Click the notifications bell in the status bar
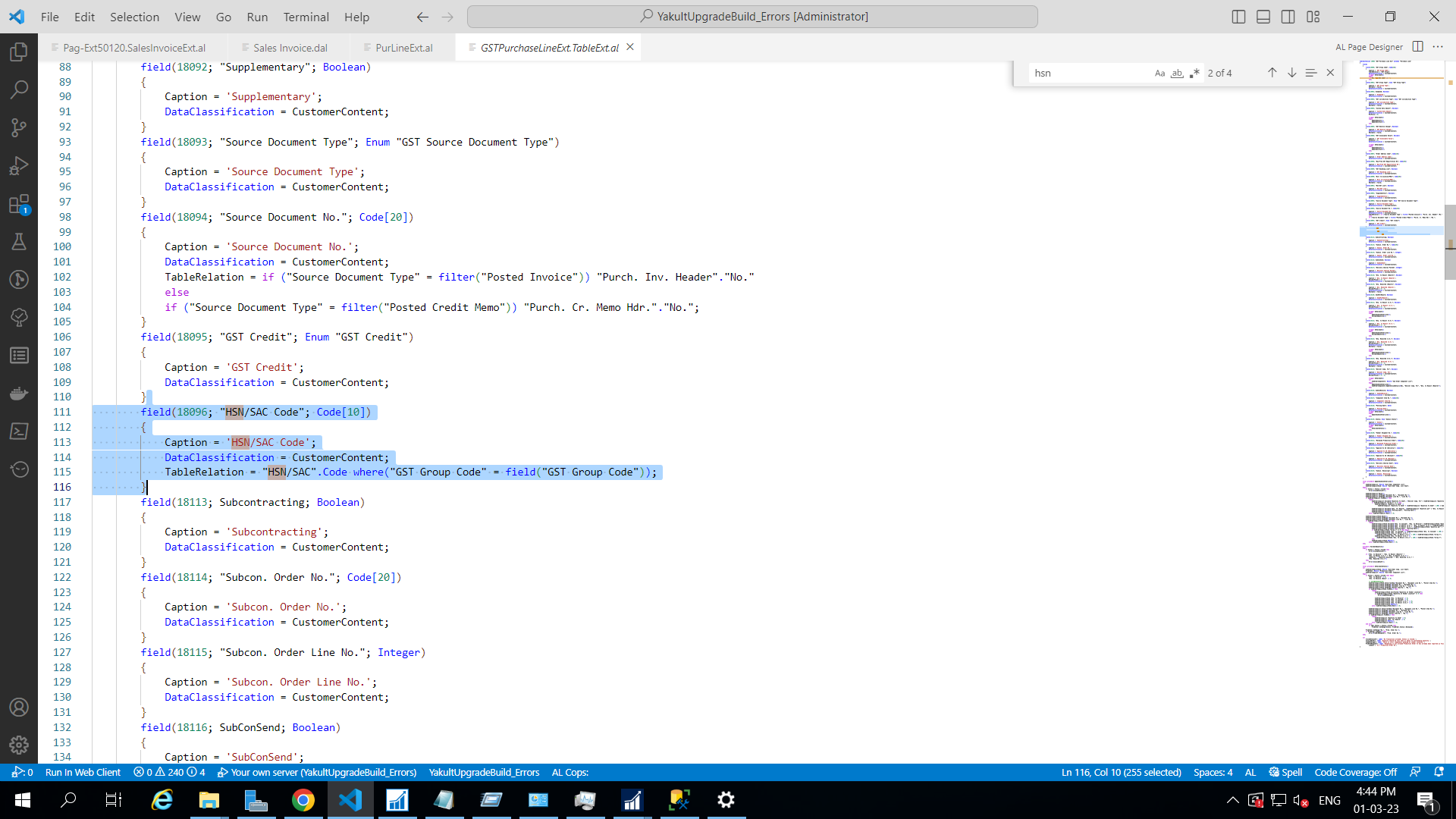1456x819 pixels. 1439,772
